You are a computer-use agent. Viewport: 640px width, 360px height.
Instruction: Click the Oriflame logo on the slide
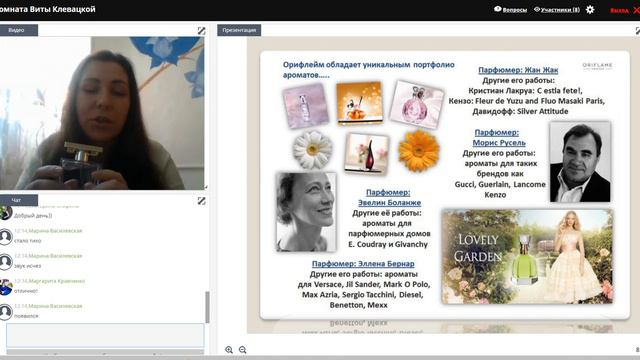[x=597, y=66]
